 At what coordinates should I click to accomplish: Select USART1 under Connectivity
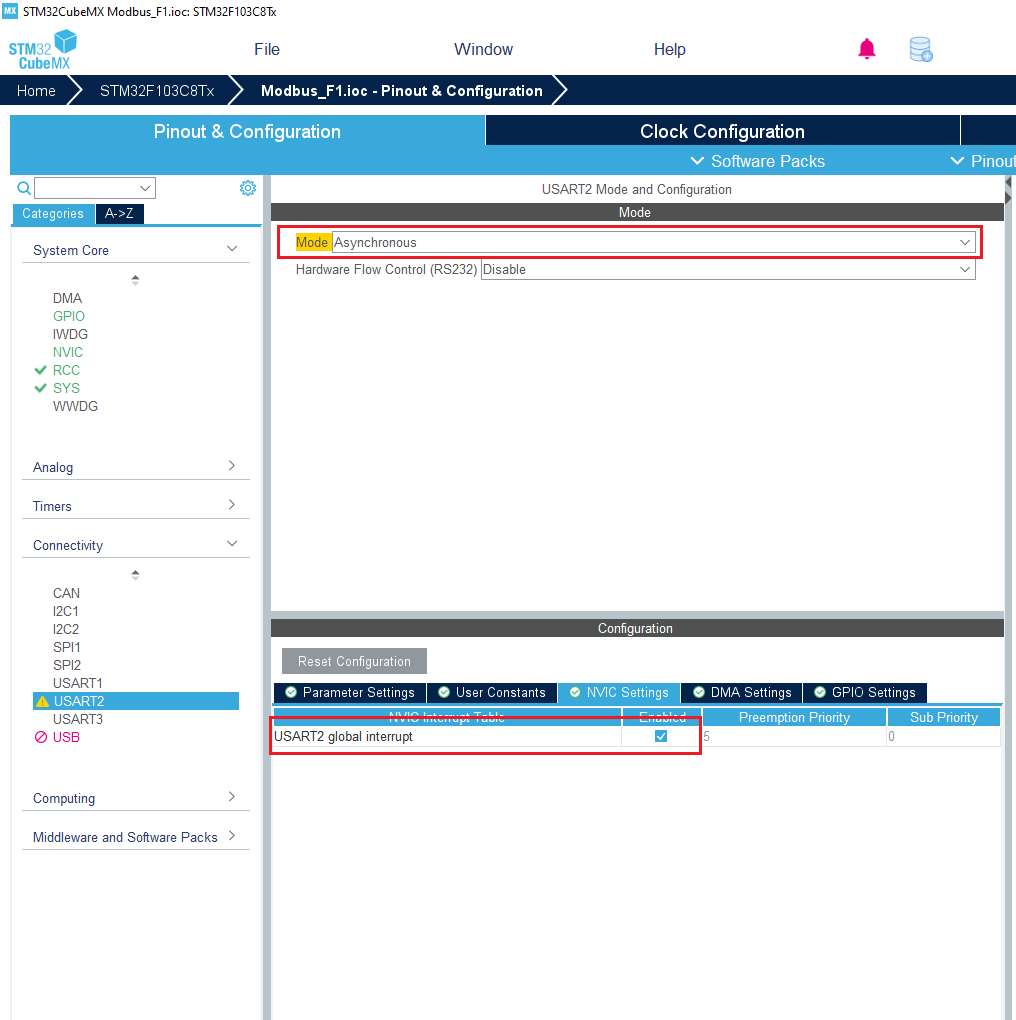tap(77, 683)
